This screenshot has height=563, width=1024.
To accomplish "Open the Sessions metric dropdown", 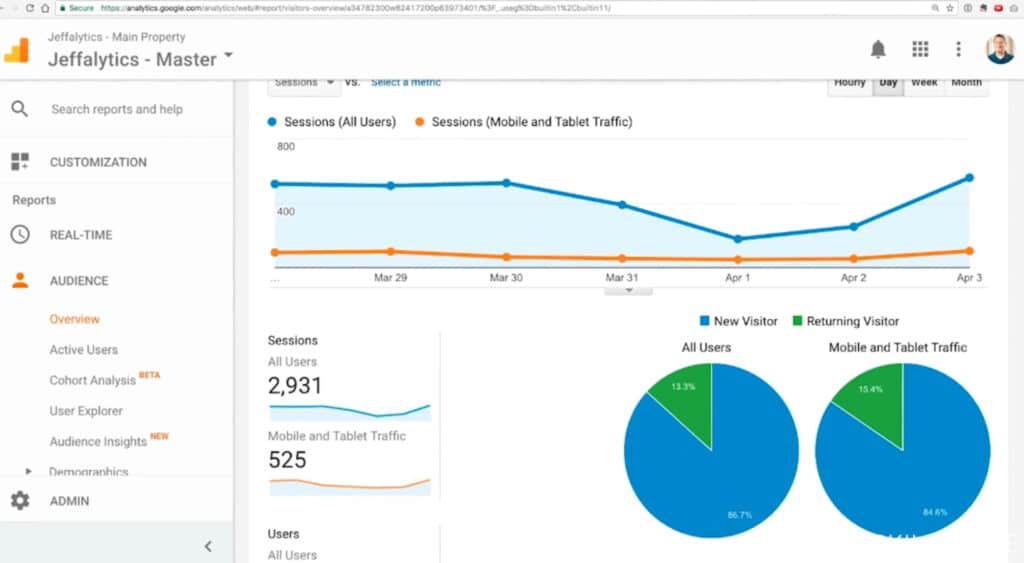I will (x=304, y=84).
